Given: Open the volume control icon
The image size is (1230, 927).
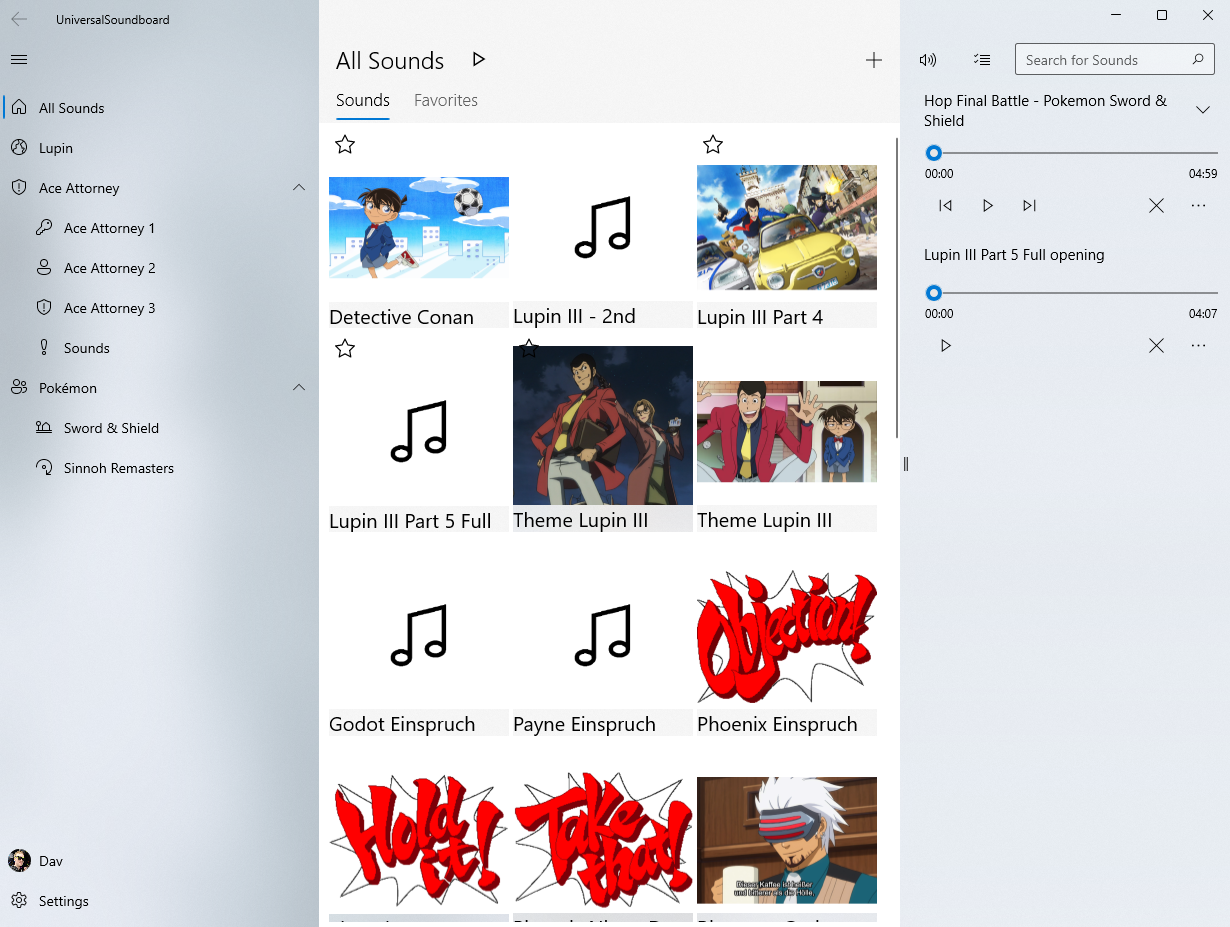Looking at the screenshot, I should [x=928, y=60].
